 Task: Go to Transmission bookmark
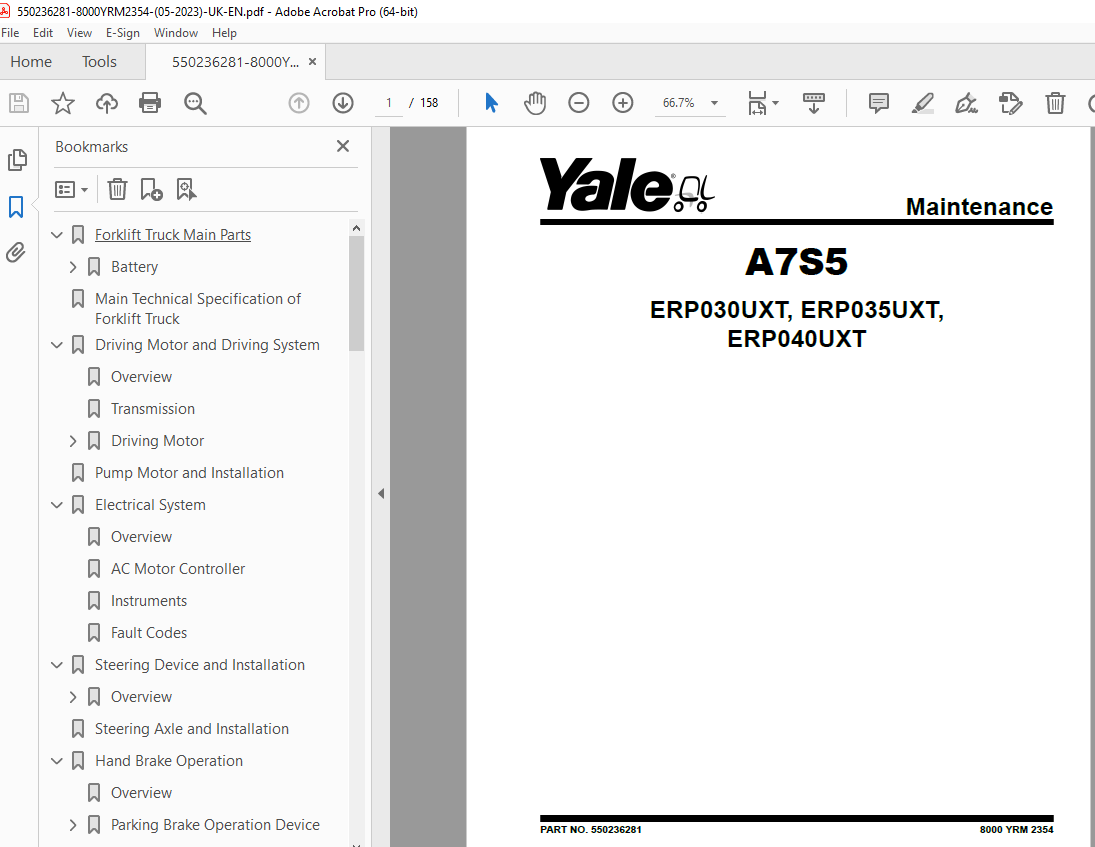(x=152, y=409)
